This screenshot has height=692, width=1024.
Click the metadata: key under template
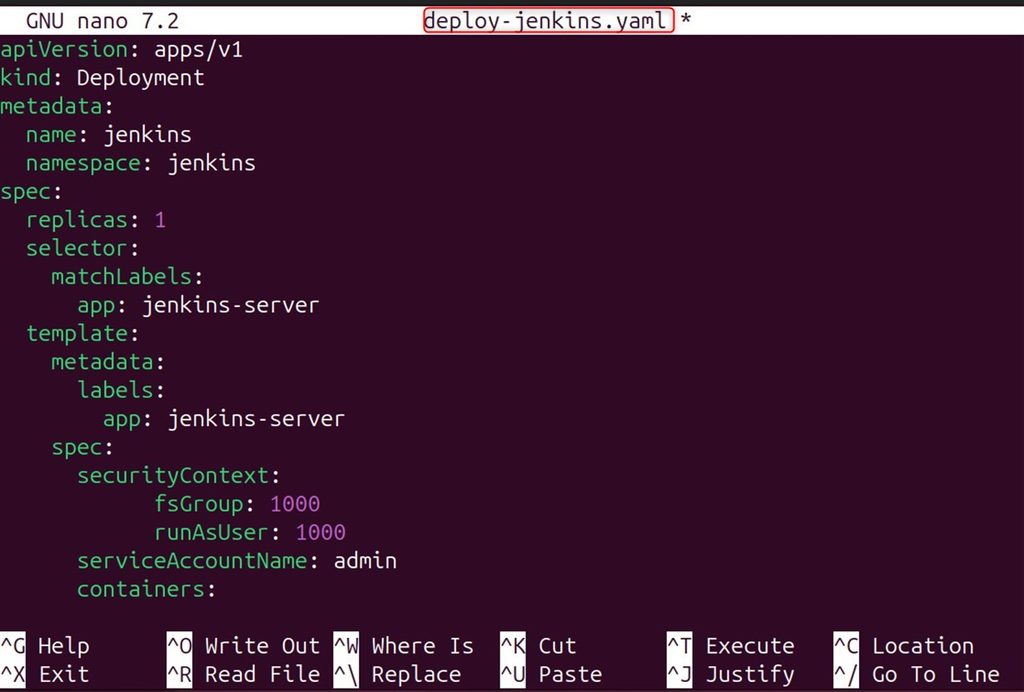(108, 362)
